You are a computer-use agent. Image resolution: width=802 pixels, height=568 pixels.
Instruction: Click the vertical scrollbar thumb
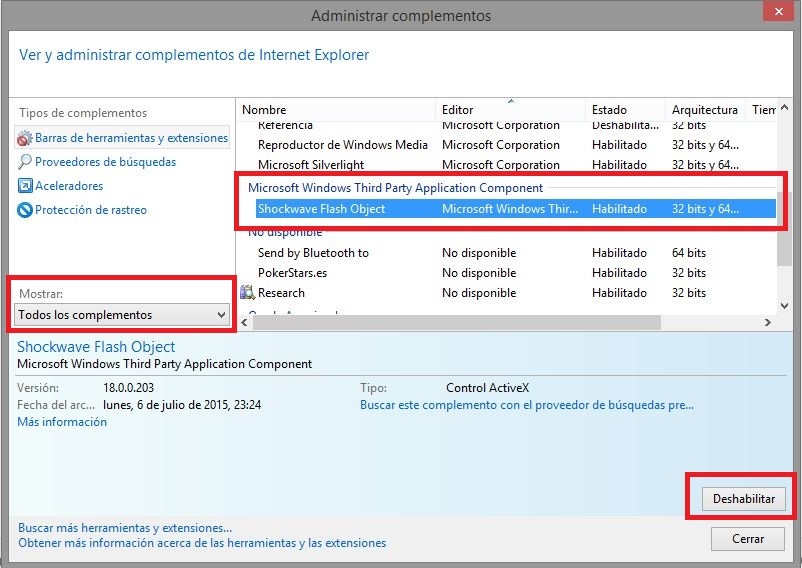(x=784, y=229)
